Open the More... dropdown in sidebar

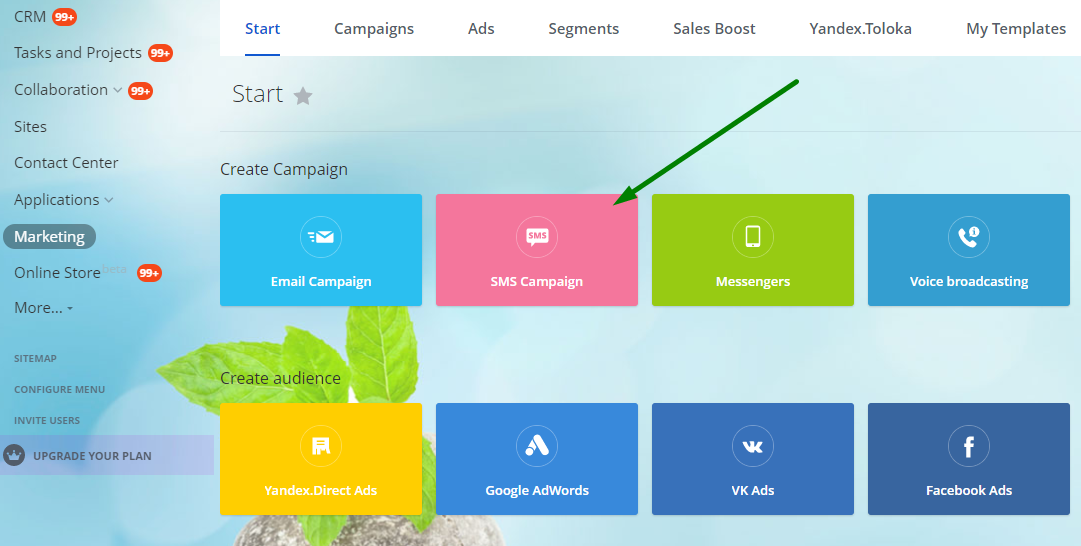coord(43,308)
